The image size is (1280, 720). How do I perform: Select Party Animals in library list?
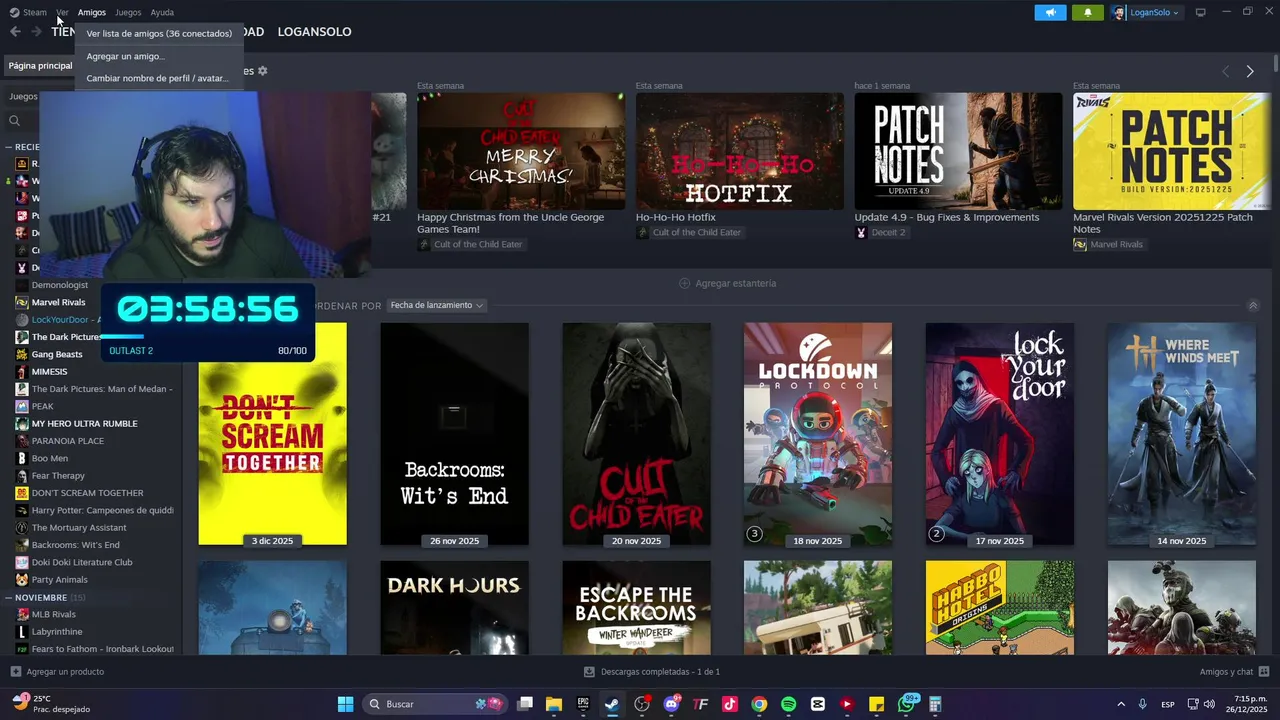[60, 579]
